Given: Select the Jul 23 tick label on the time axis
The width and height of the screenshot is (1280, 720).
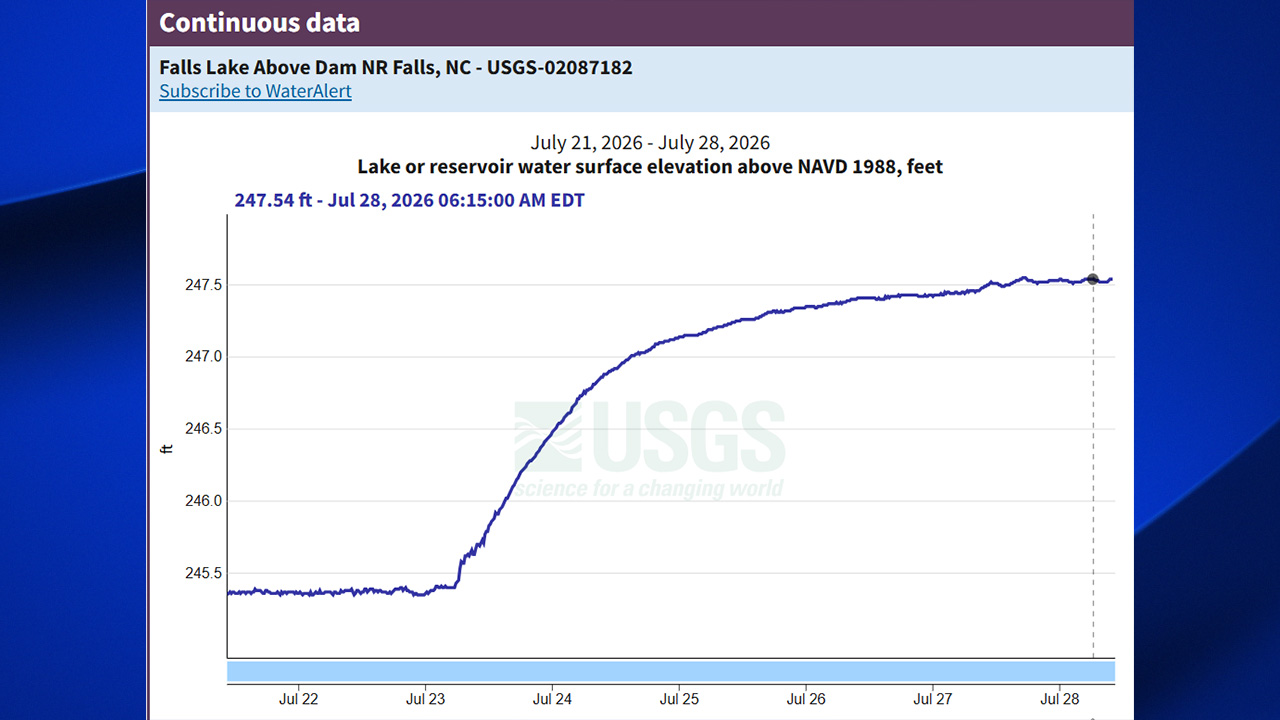Looking at the screenshot, I should [425, 699].
